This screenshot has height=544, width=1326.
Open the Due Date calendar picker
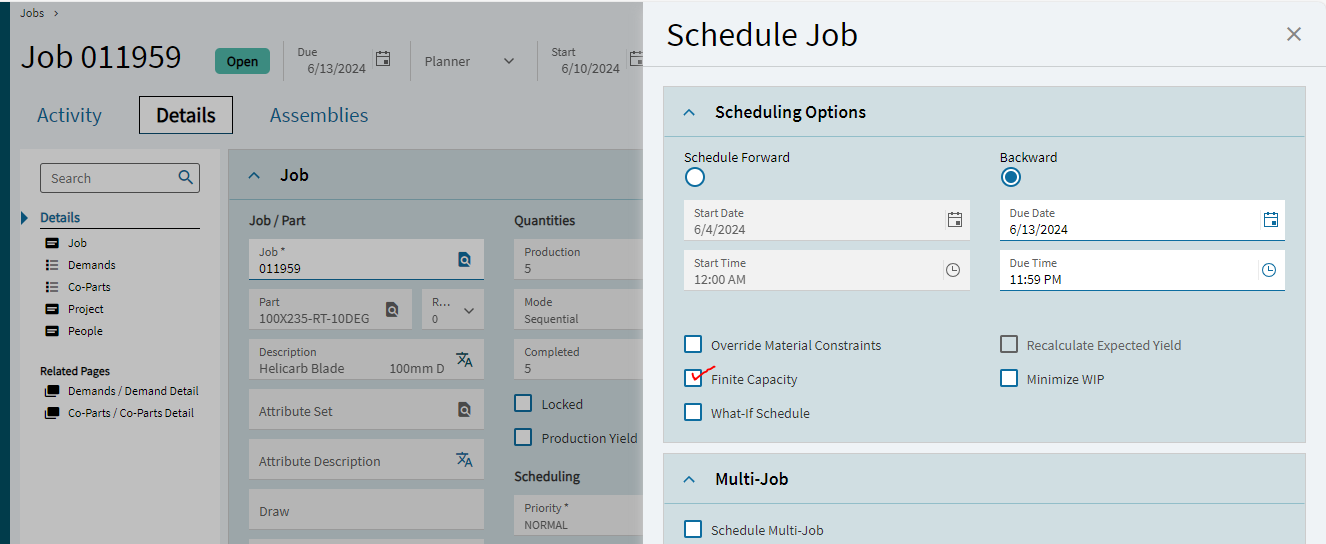[x=1270, y=220]
